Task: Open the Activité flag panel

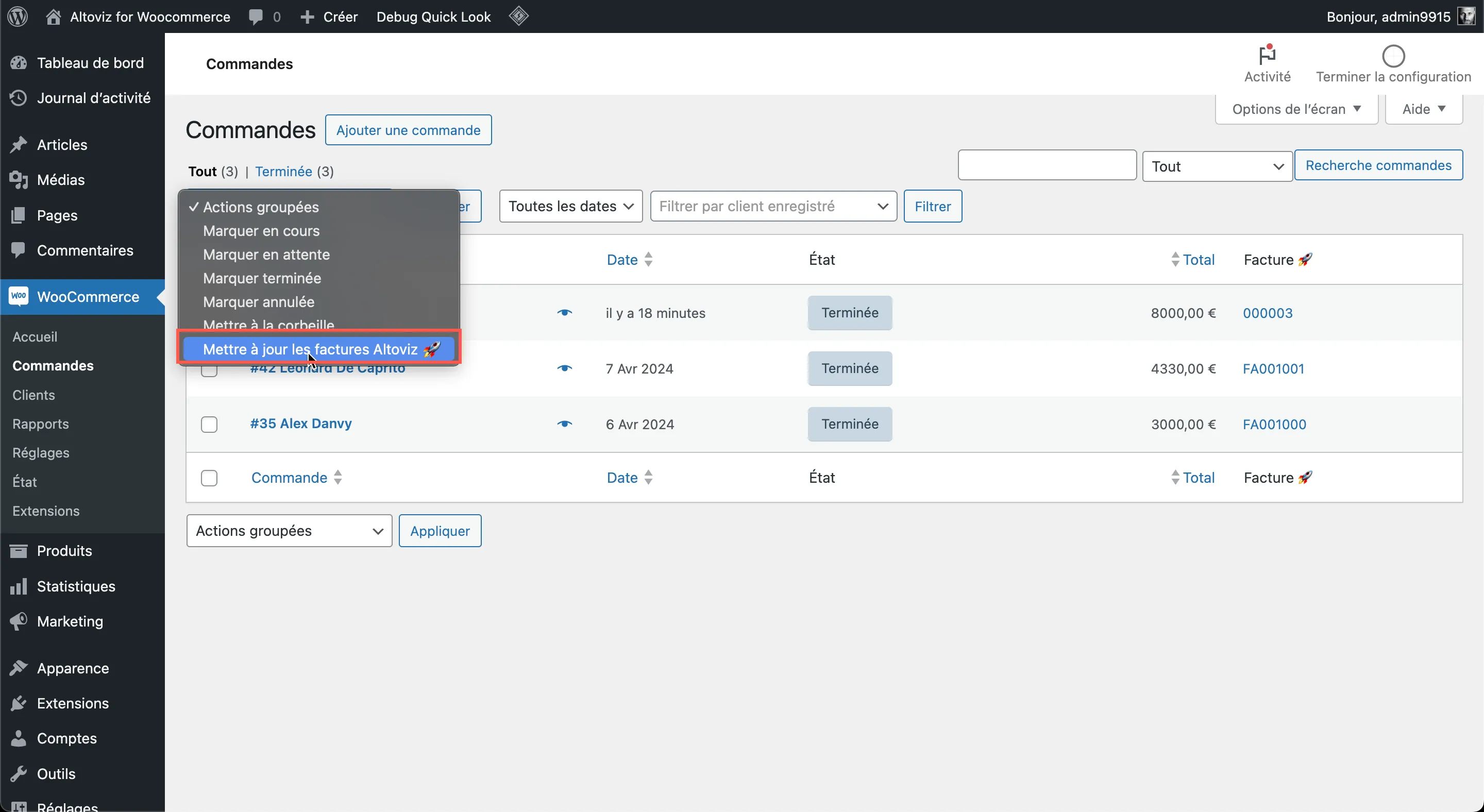Action: 1267,63
